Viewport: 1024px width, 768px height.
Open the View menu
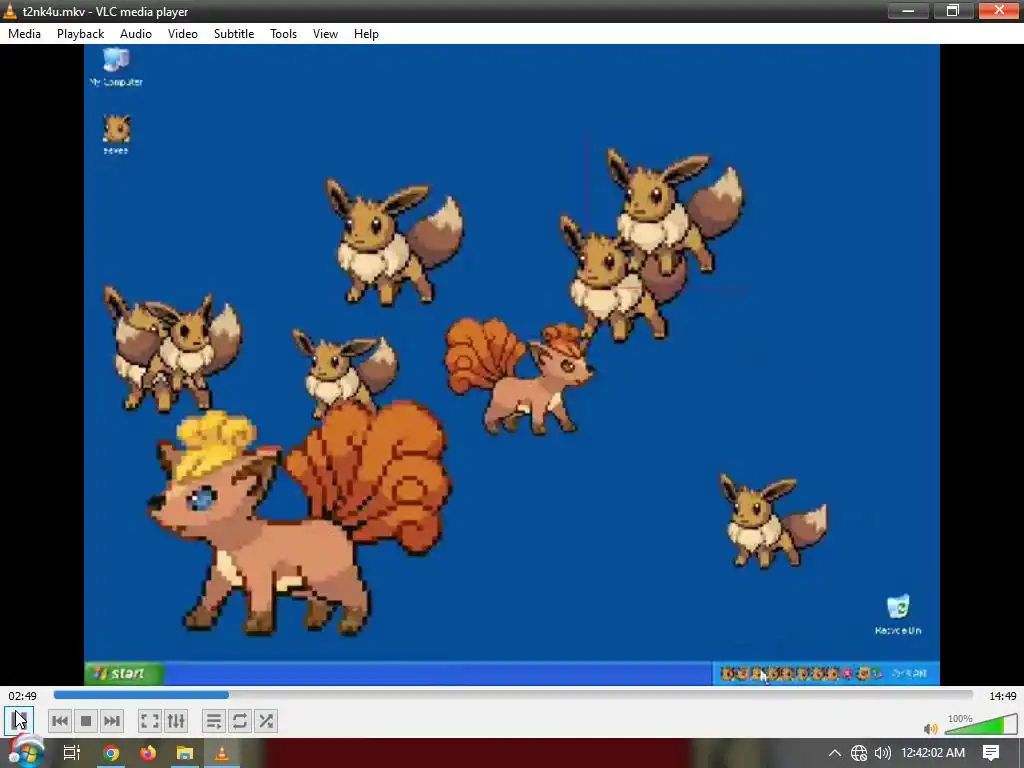pos(325,34)
